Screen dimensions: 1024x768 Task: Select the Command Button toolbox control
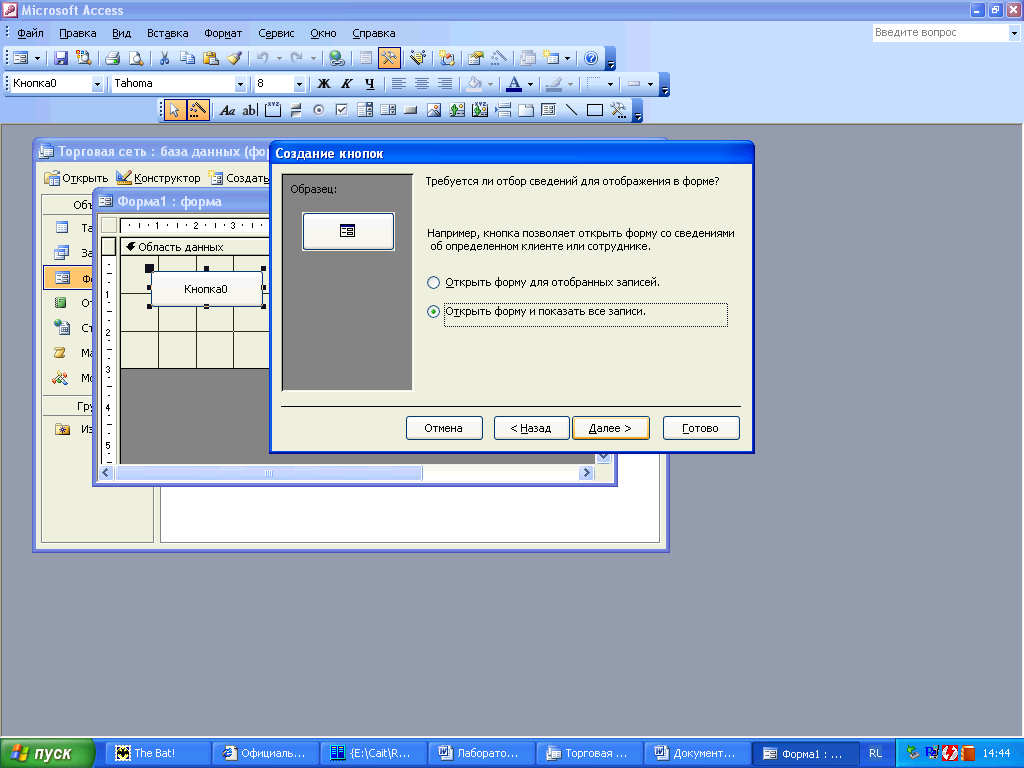pos(411,110)
